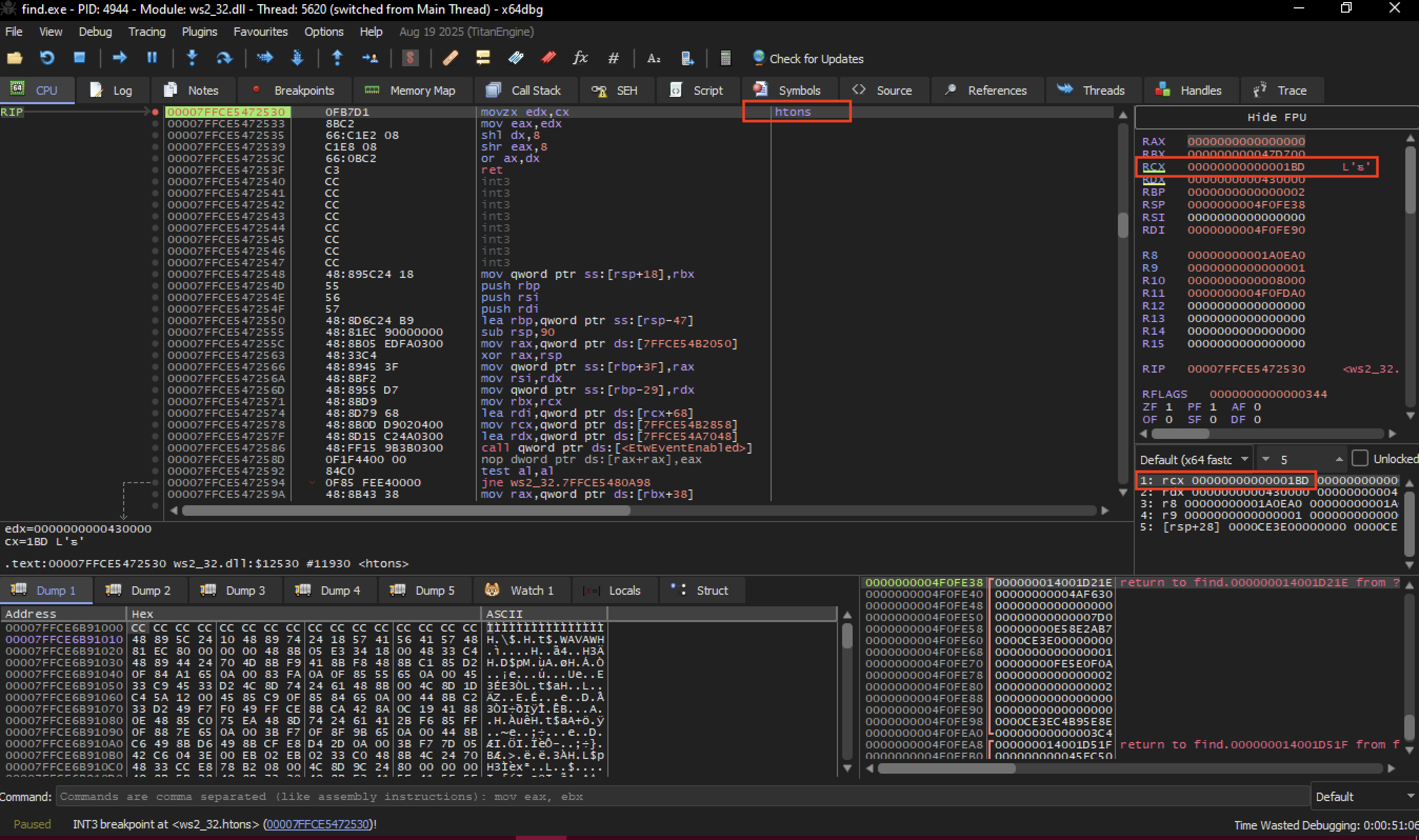Open the Default dropdown beside the command bar

pos(1364,796)
